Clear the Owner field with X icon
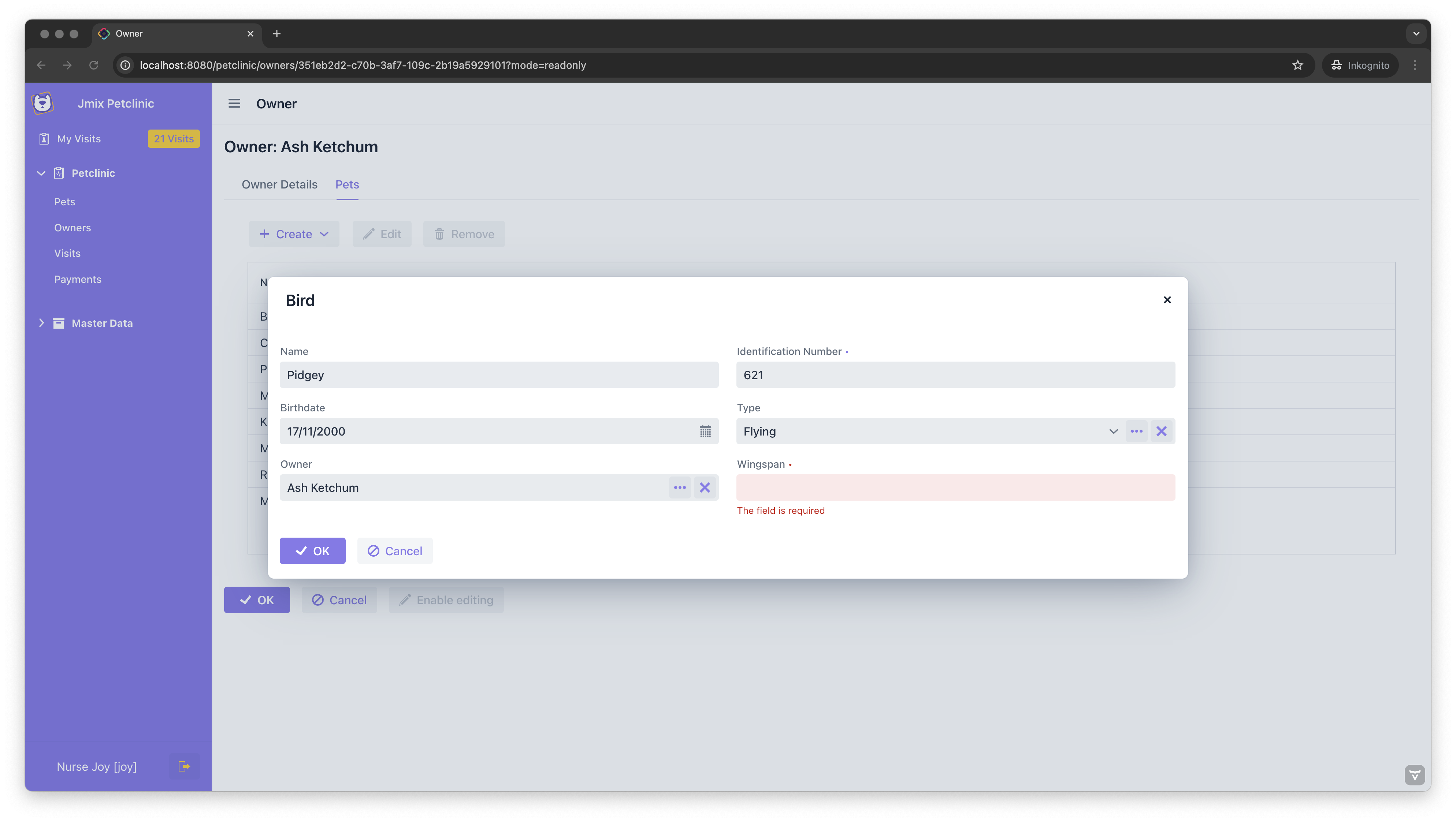Image resolution: width=1456 pixels, height=822 pixels. (704, 487)
